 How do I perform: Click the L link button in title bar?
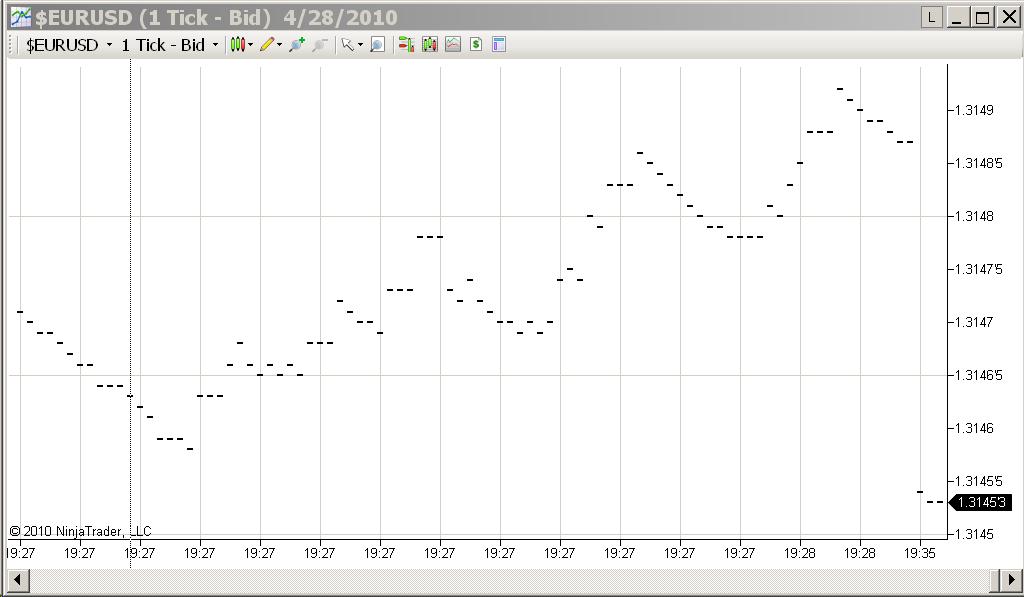pos(932,18)
